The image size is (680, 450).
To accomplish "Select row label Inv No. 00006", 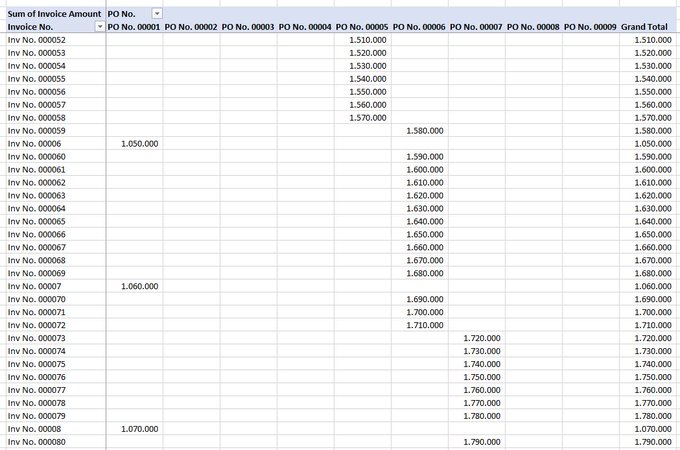I will click(34, 143).
